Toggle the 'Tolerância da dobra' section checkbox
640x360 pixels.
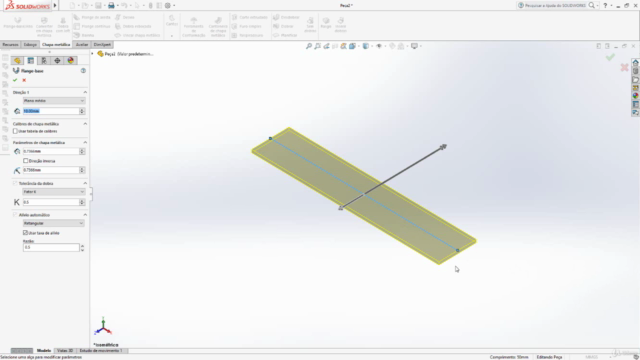click(x=15, y=183)
